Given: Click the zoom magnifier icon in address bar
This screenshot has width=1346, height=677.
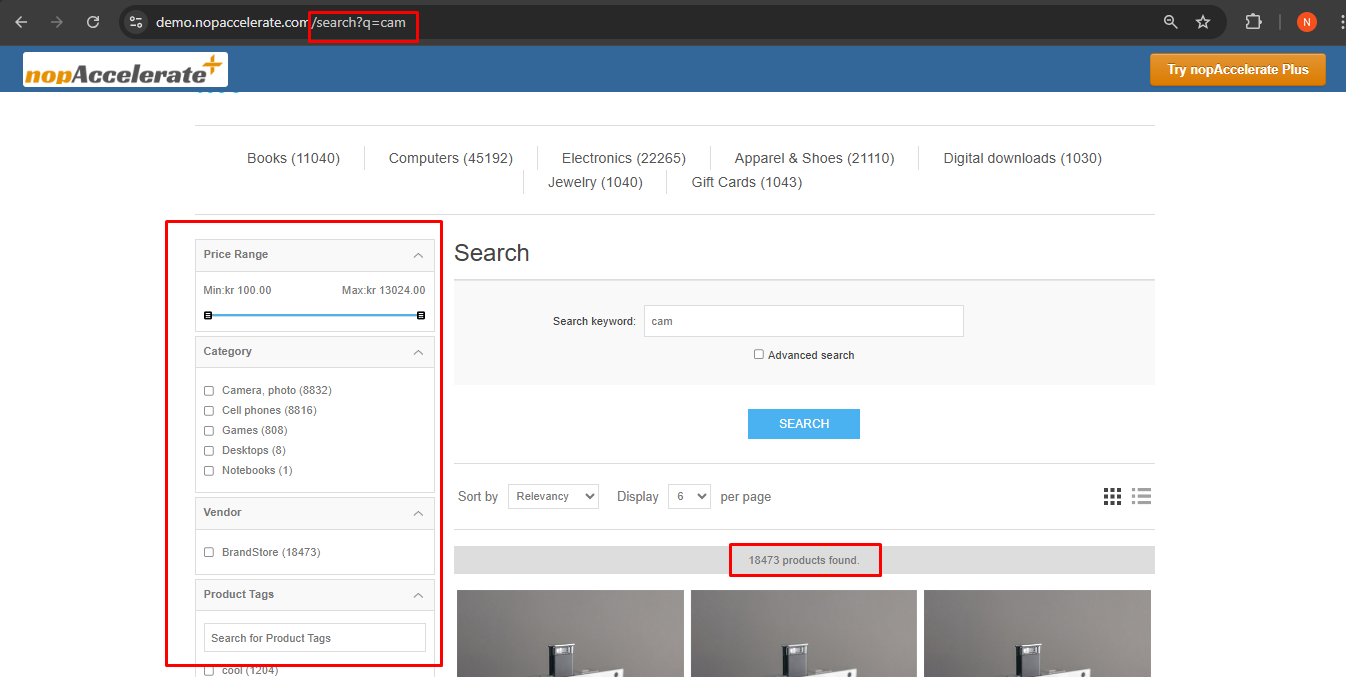Looking at the screenshot, I should coord(1170,22).
